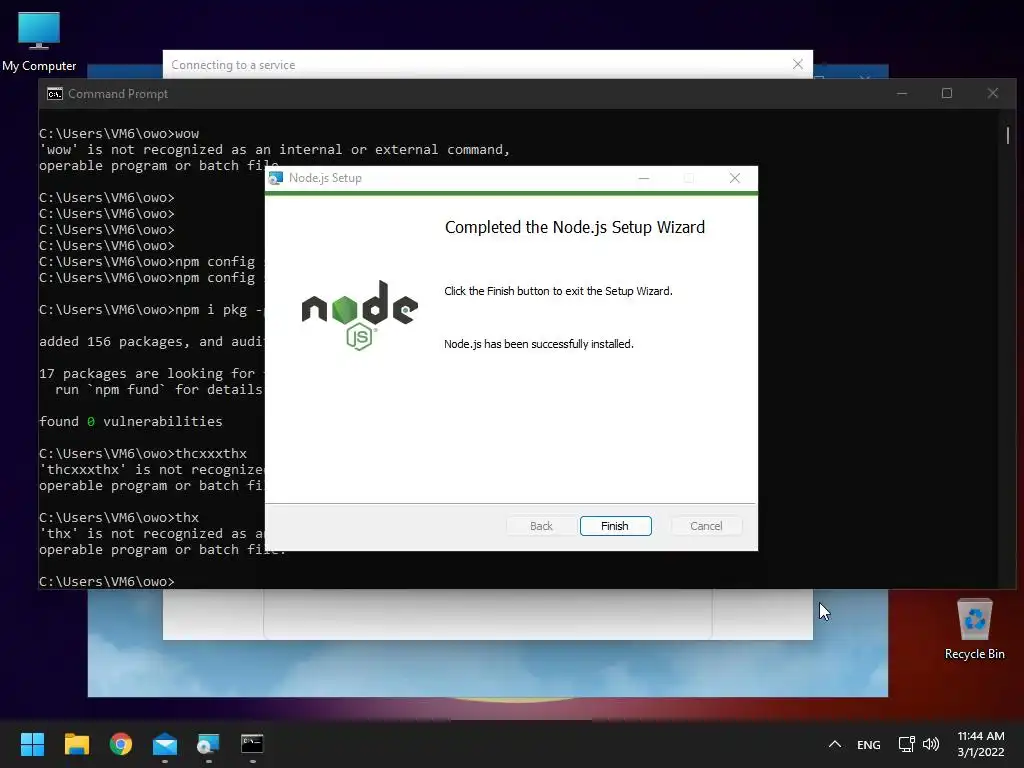Click 'found 0 vulnerabilities' text in Command Prompt
1024x768 pixels.
[x=131, y=421]
